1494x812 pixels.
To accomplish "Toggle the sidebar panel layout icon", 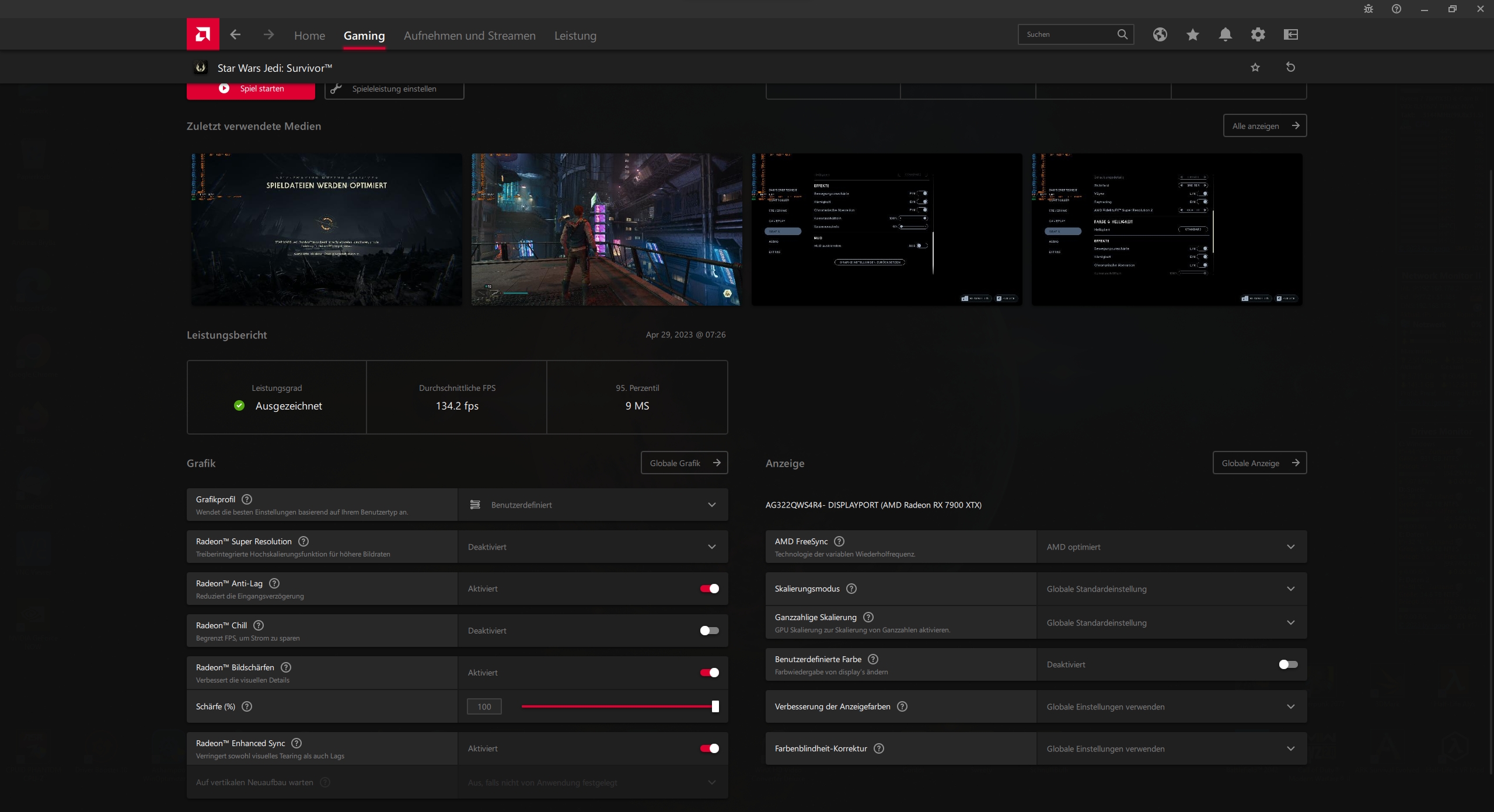I will pos(1290,34).
